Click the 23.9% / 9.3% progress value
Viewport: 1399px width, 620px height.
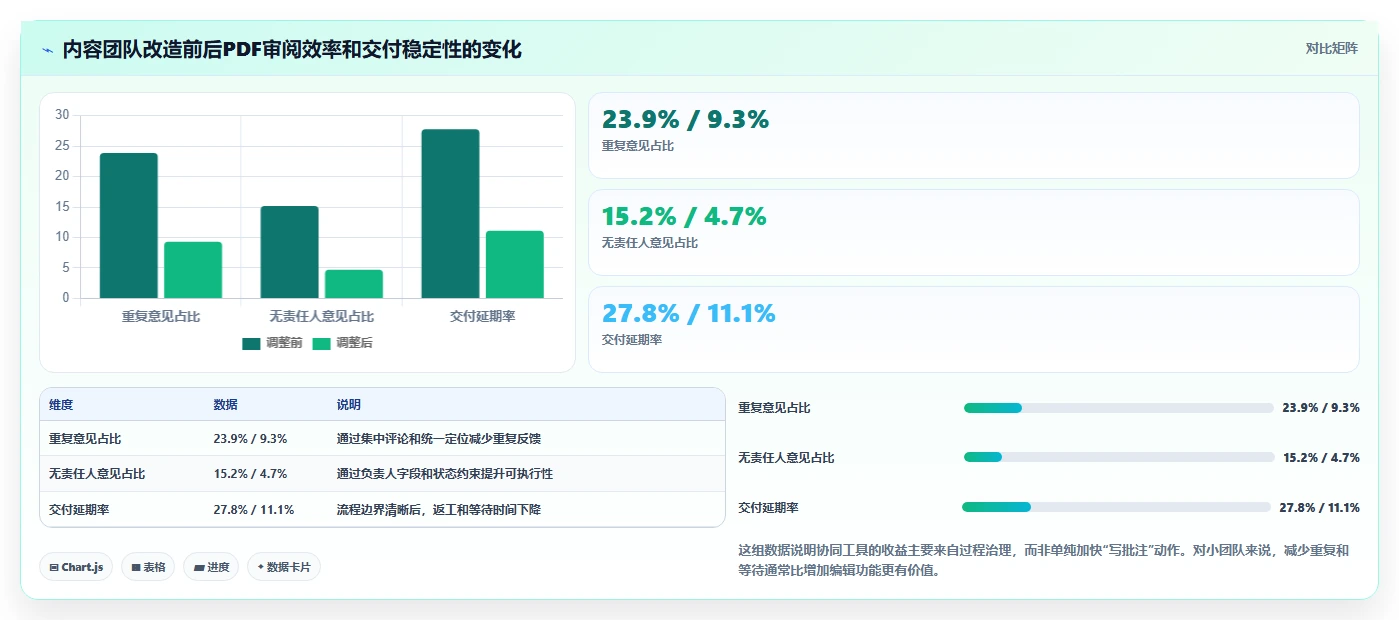click(x=1321, y=408)
